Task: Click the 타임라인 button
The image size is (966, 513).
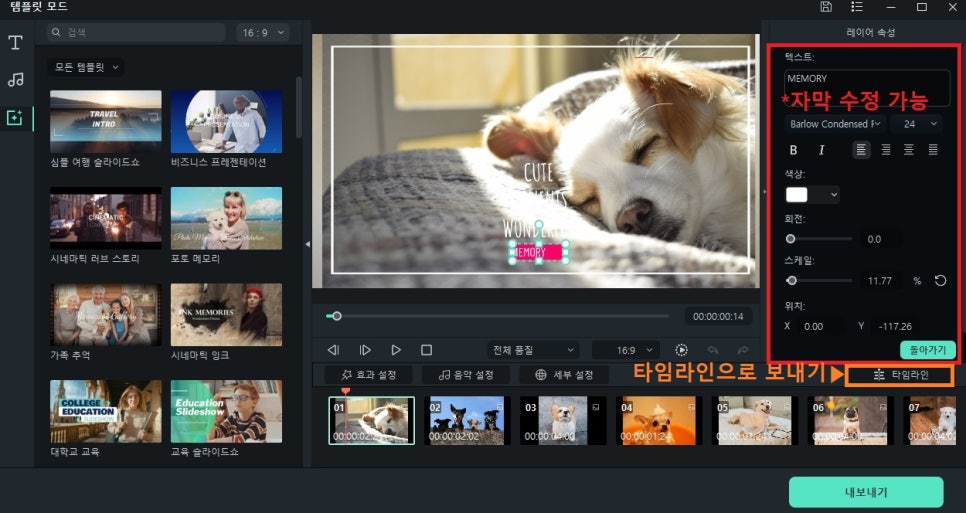Action: 900,375
